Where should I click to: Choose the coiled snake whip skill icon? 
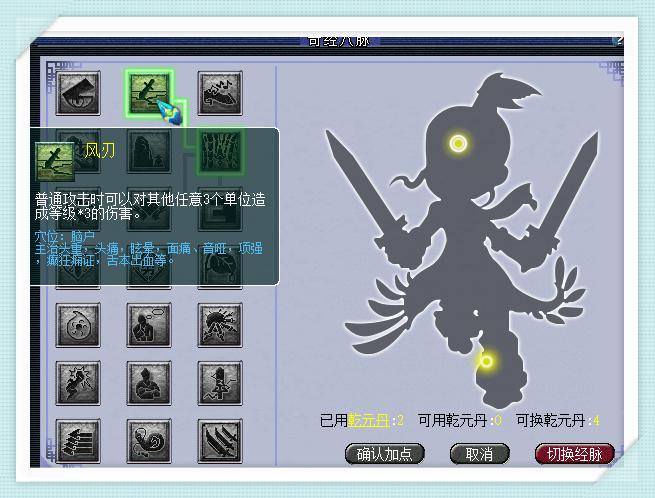click(149, 441)
